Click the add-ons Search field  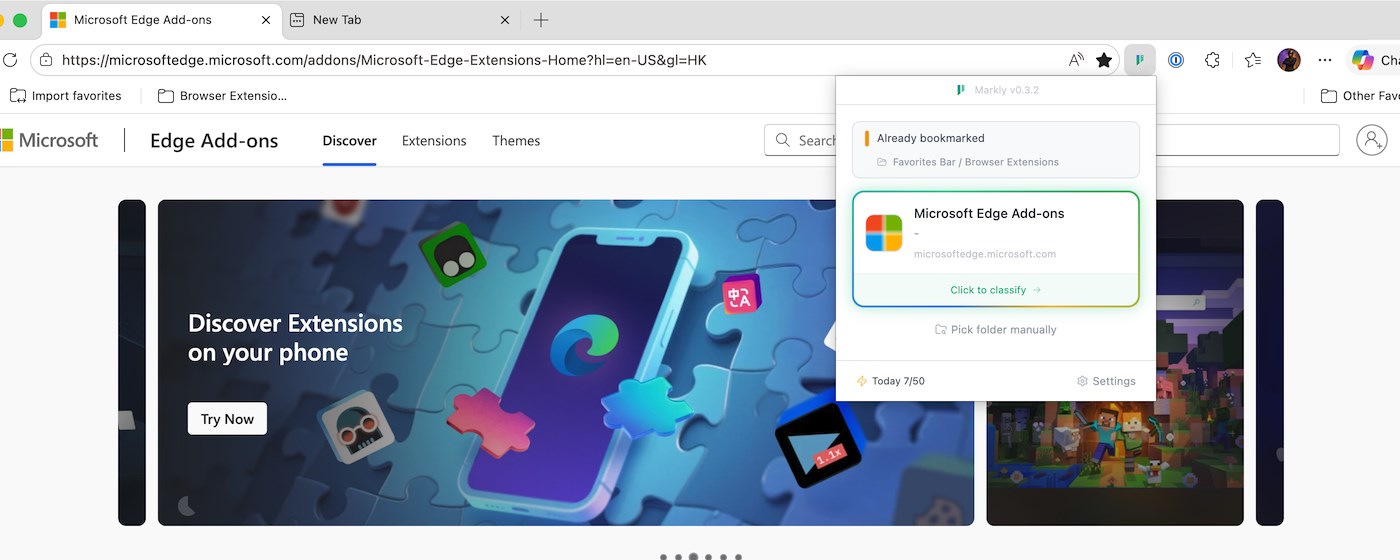[x=1052, y=140]
